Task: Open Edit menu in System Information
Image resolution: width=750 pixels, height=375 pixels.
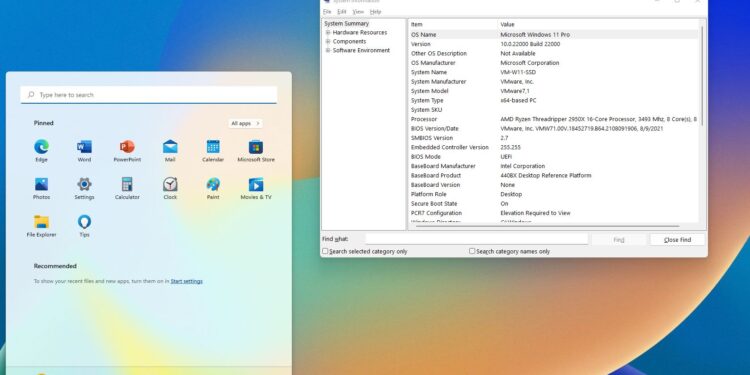Action: pos(342,12)
